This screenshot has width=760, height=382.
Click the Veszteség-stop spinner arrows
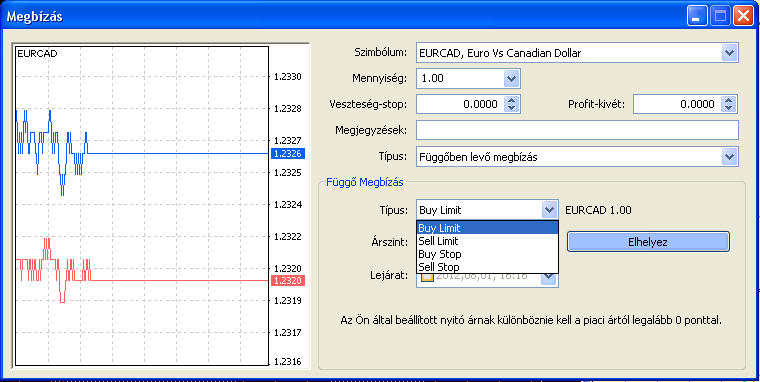point(512,104)
